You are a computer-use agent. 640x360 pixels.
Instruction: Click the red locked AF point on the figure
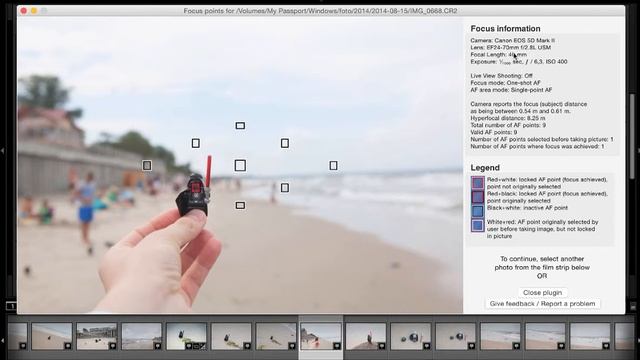click(196, 187)
